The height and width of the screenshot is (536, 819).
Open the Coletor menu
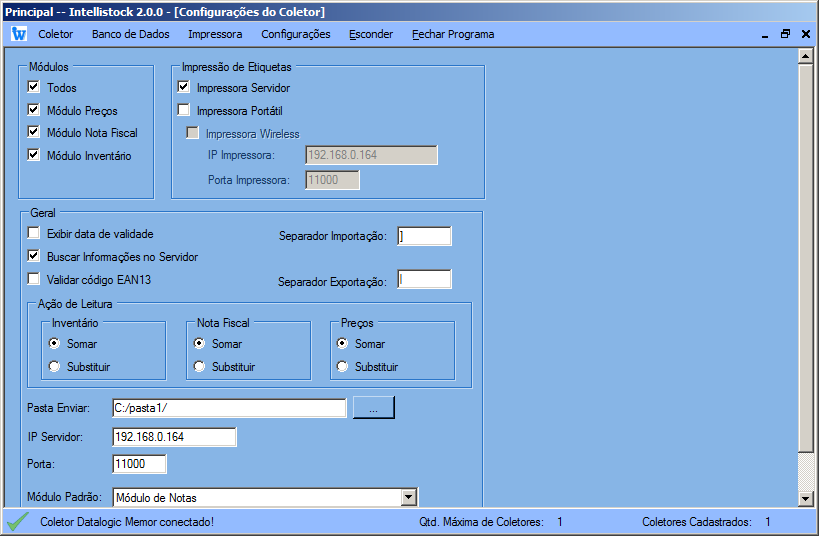pos(55,34)
